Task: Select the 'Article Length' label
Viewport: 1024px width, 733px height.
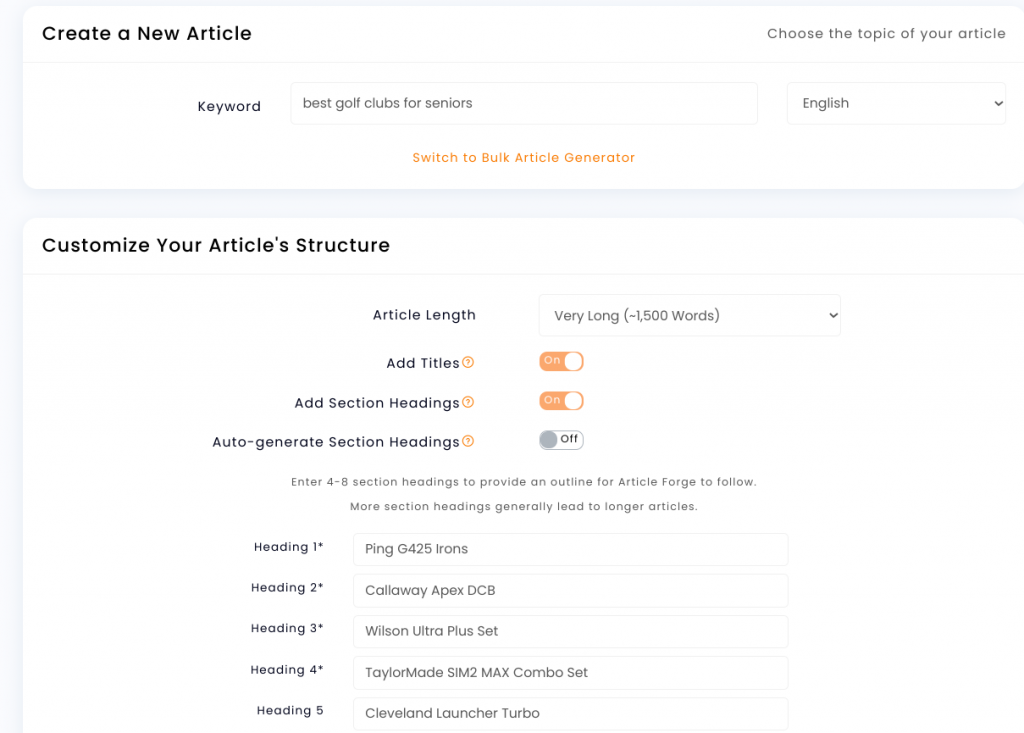Action: pyautogui.click(x=424, y=315)
